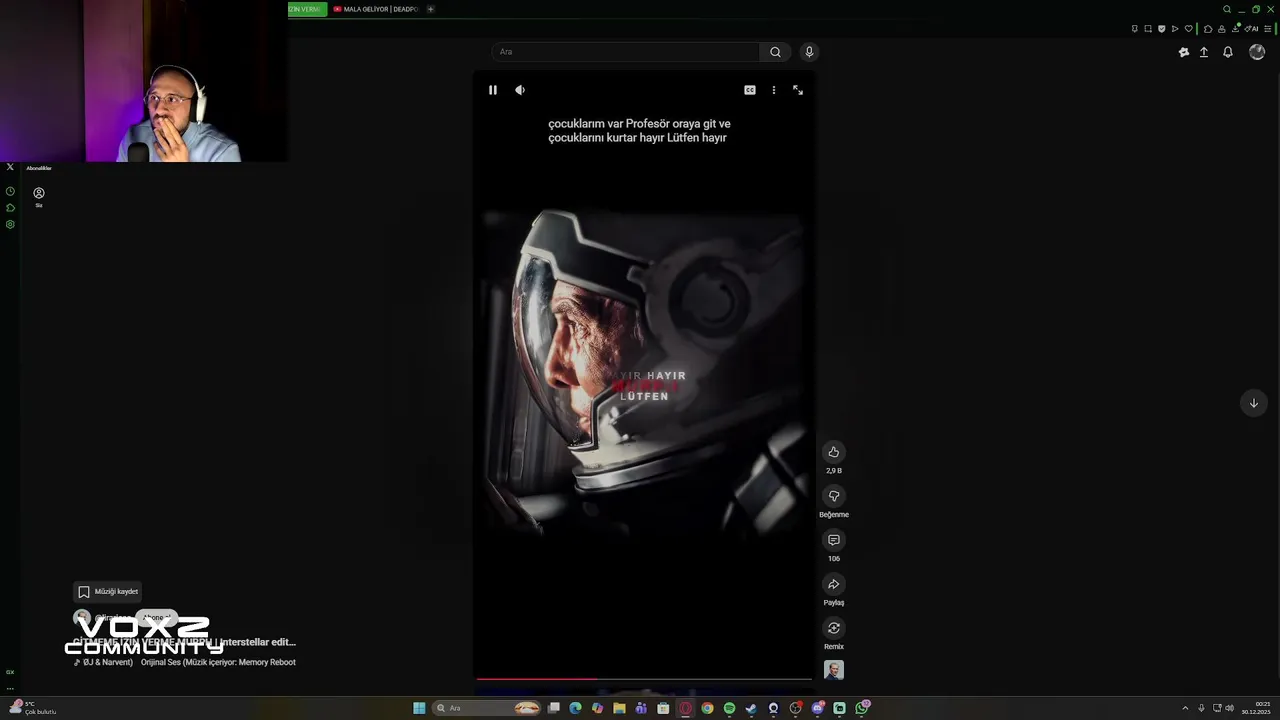
Task: Open the YouTube account avatar menu
Action: pyautogui.click(x=1257, y=52)
